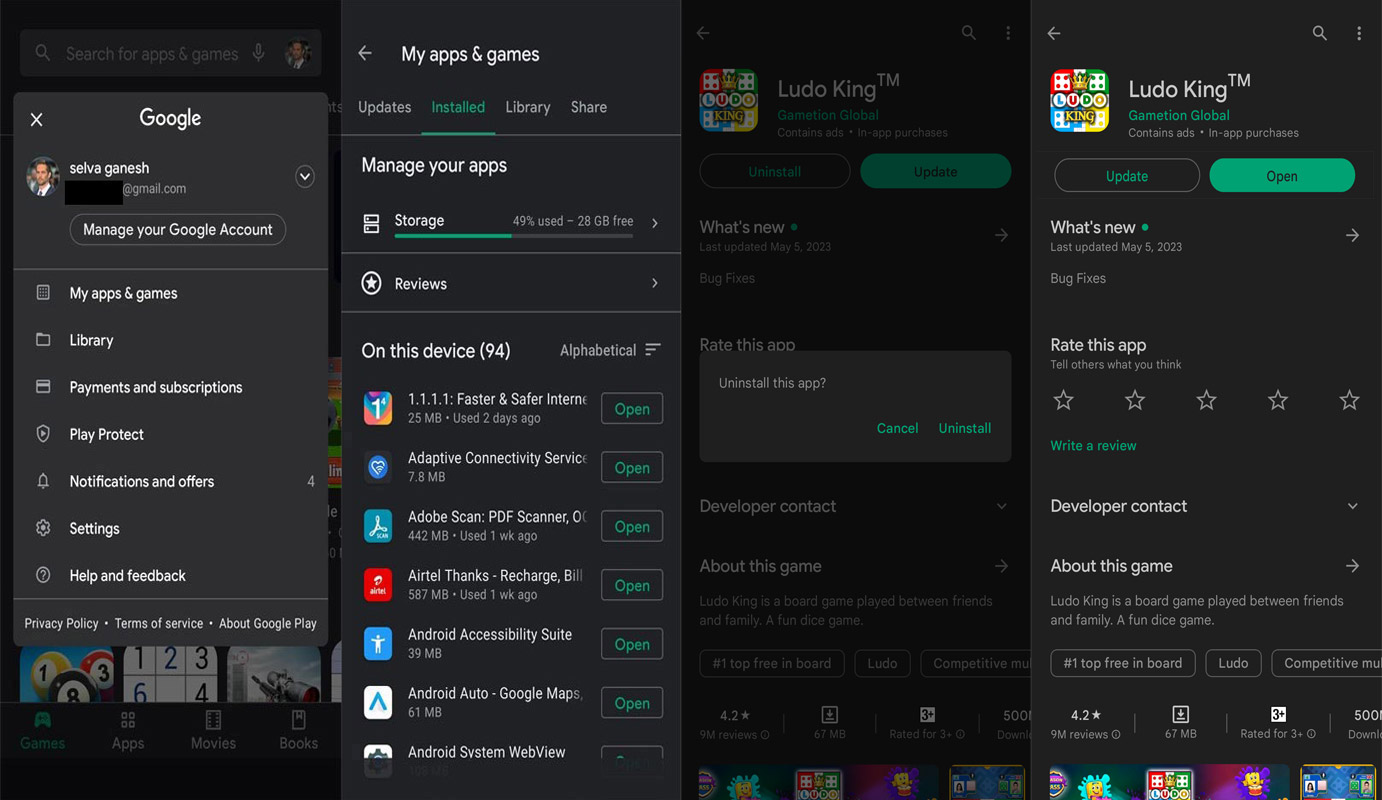Select the Installed tab
The image size is (1382, 800).
[458, 107]
